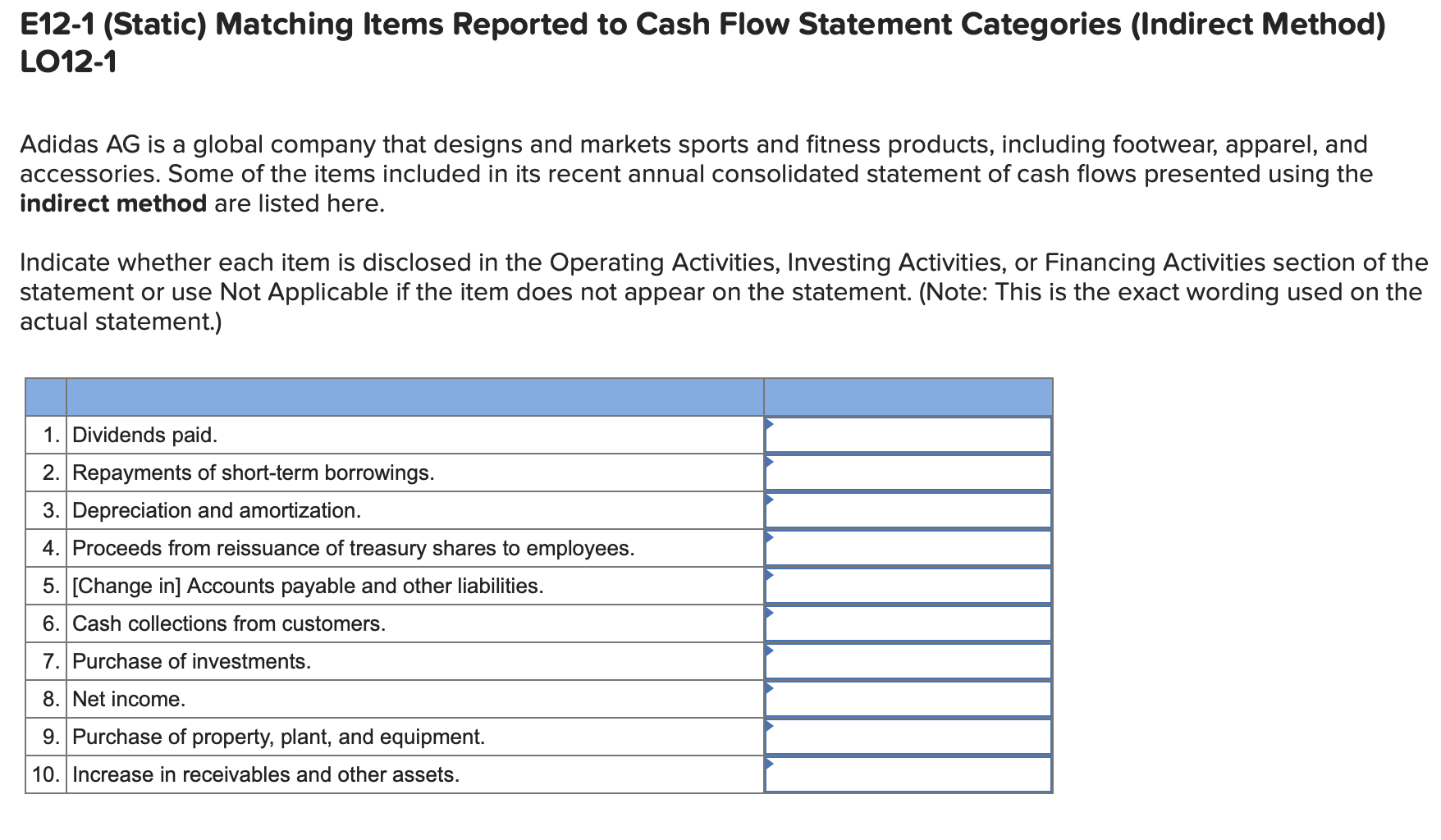The image size is (1441, 840).
Task: Open the dropdown for Accounts payable and other liabilities
Action: [x=907, y=585]
